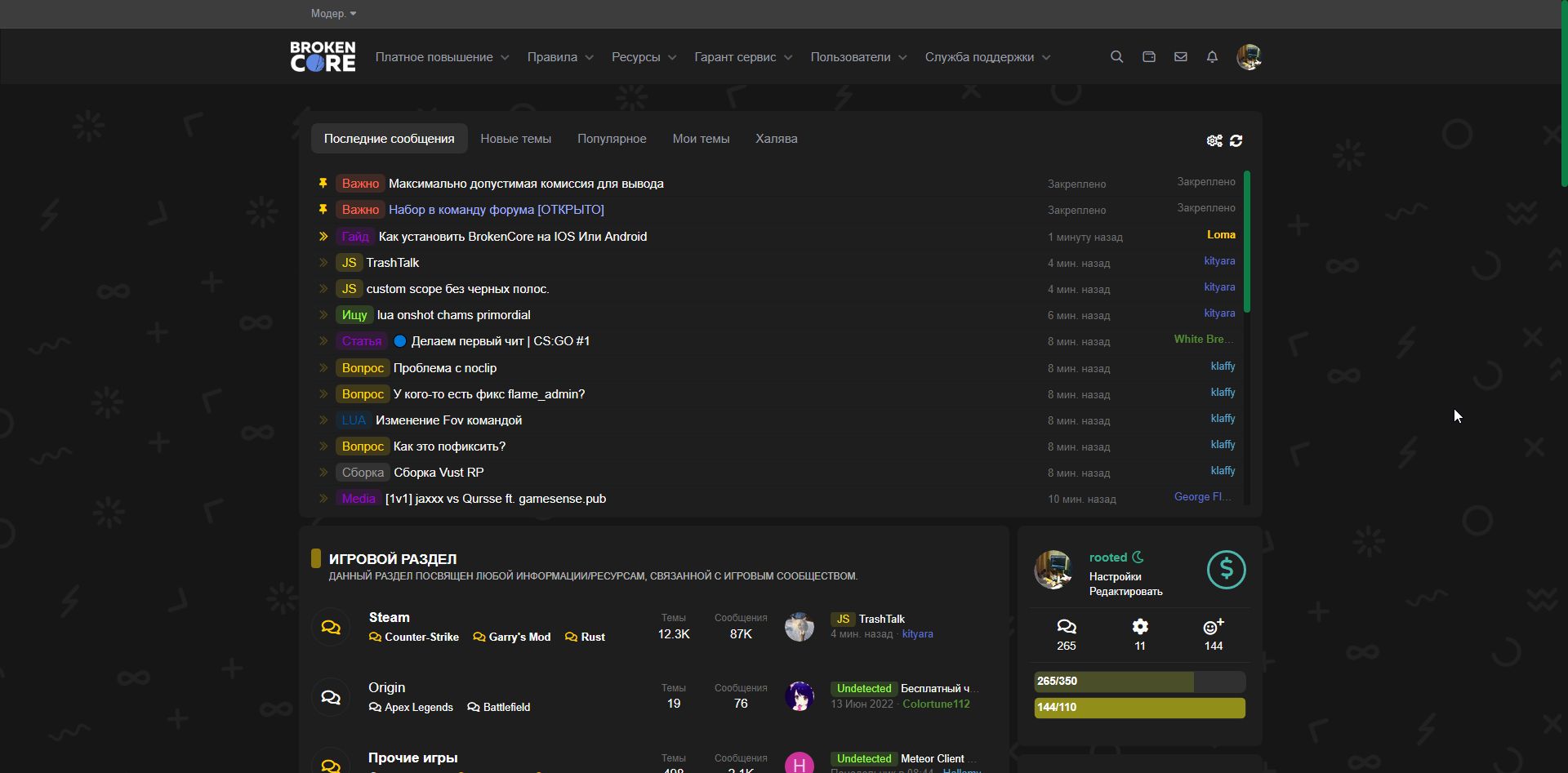Click the reactions smiley icon 144
The height and width of the screenshot is (773, 1568).
(1214, 627)
